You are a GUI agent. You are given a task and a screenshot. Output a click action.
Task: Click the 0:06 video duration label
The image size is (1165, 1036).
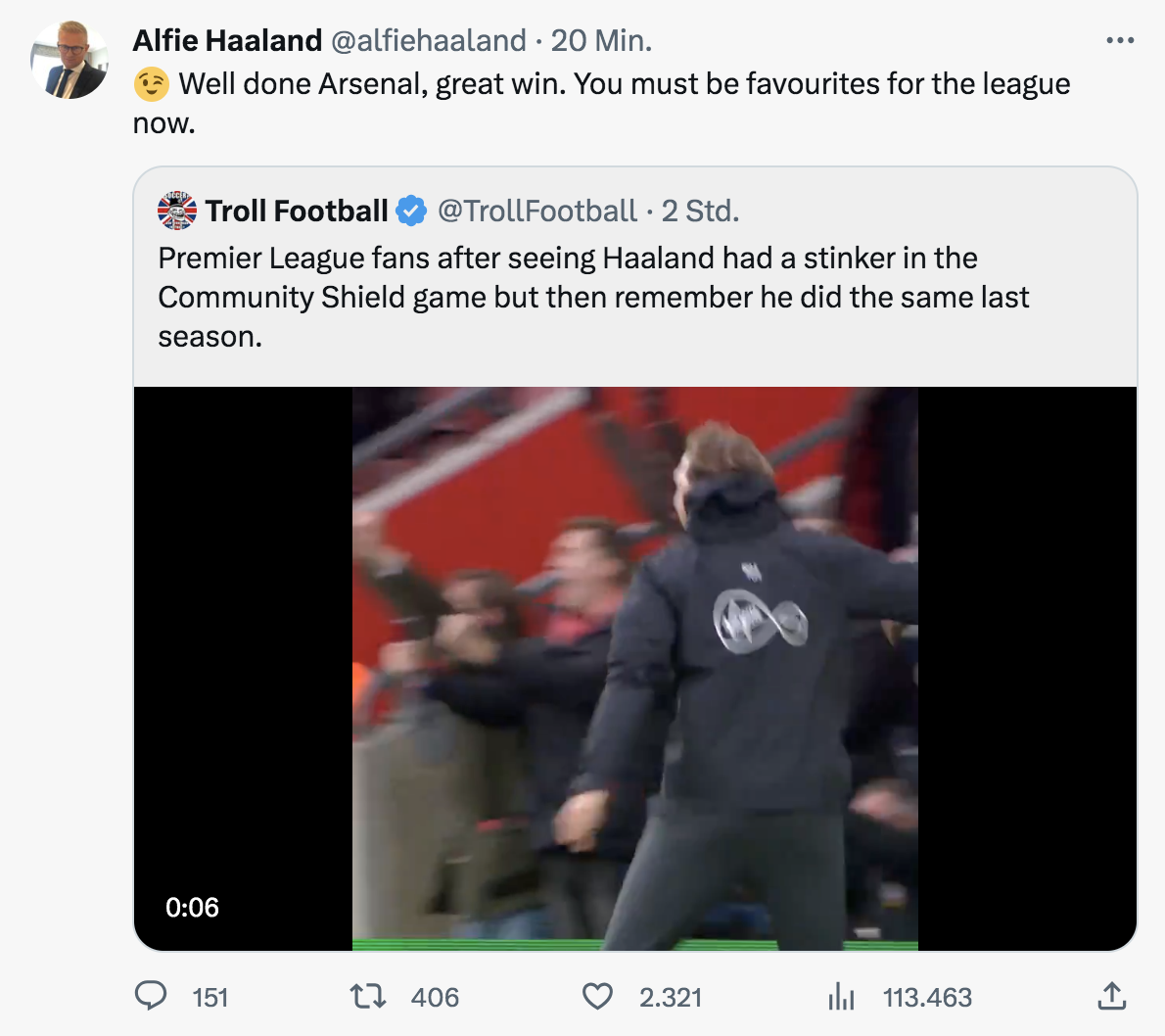pos(192,907)
